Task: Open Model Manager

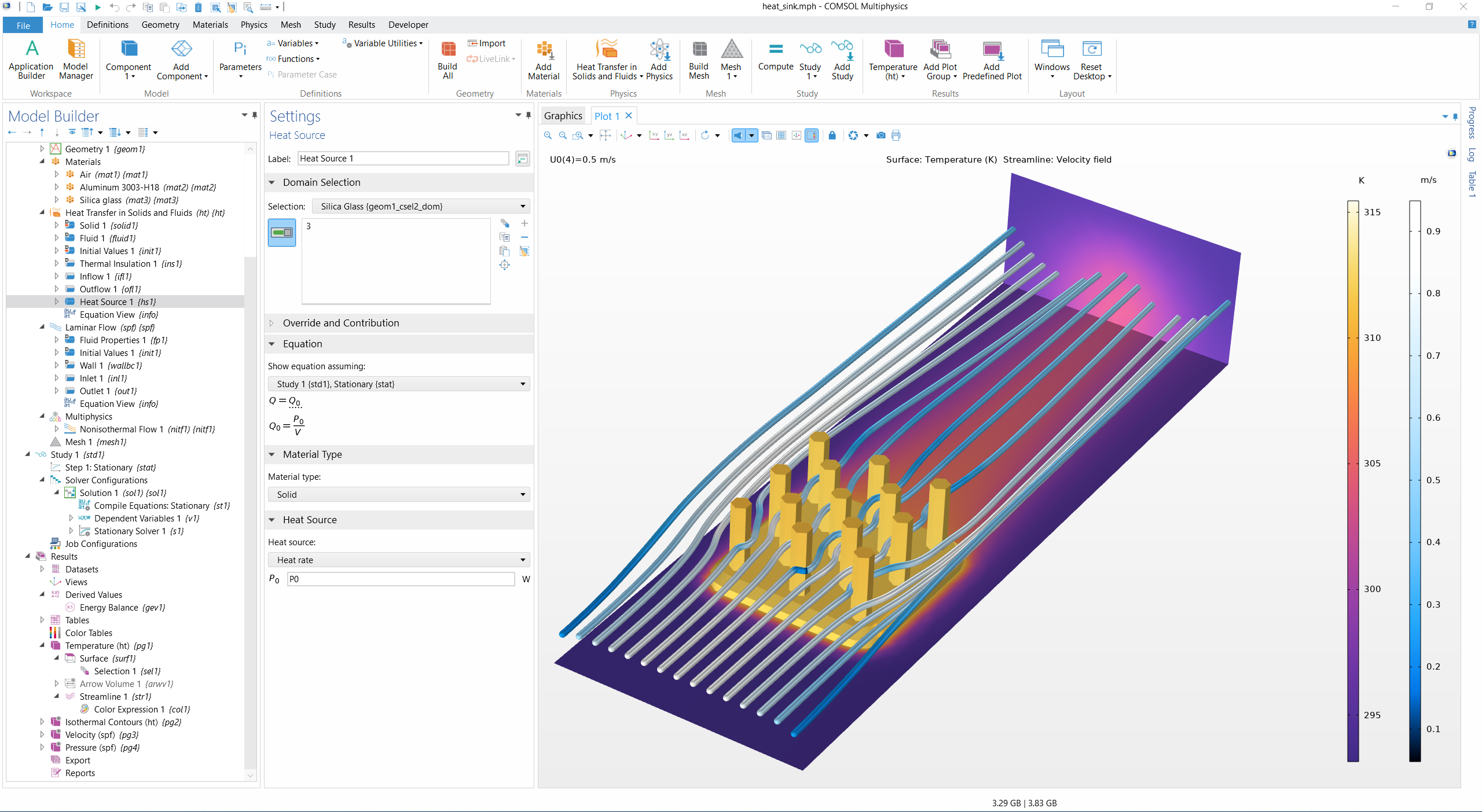Action: click(x=76, y=59)
